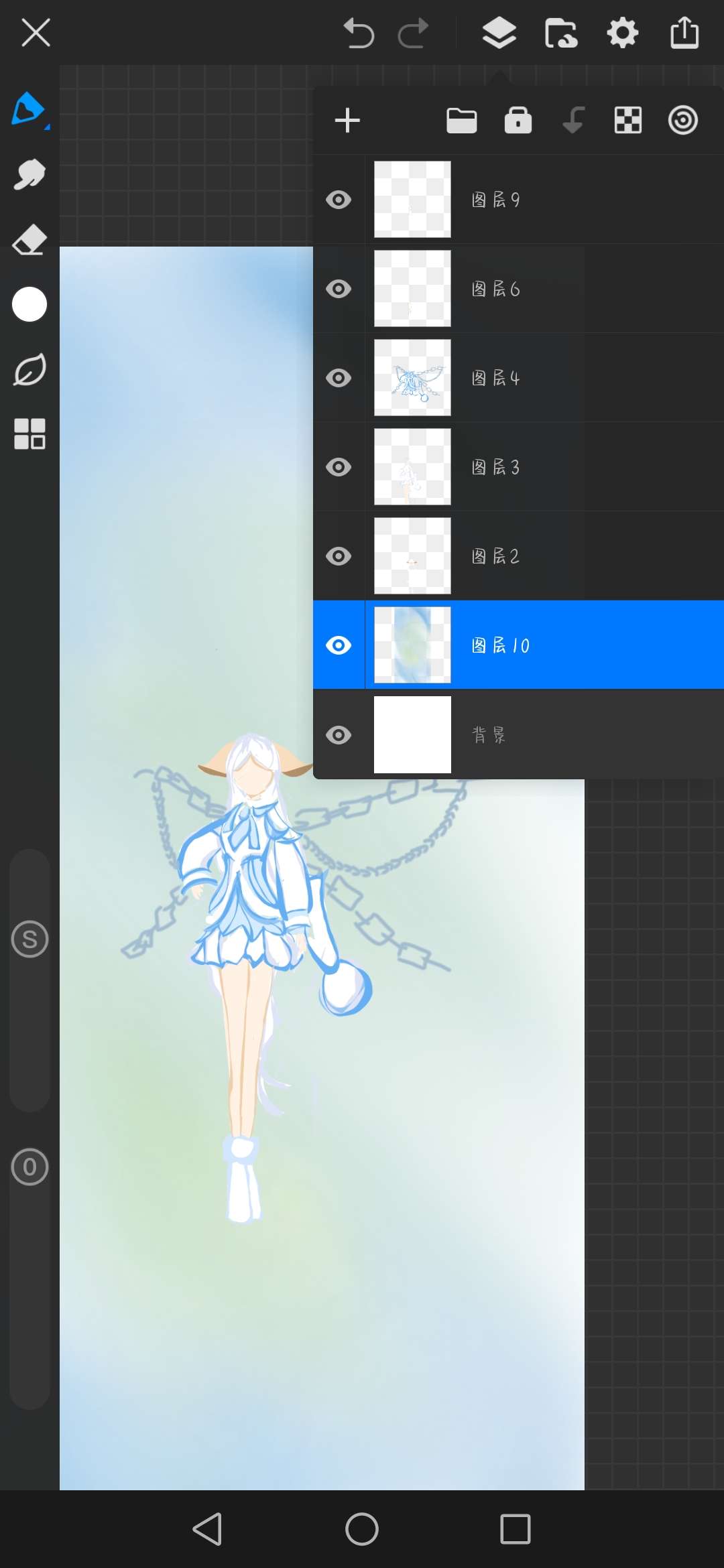Select the pen brush tool
Image resolution: width=724 pixels, height=1568 pixels.
(29, 109)
